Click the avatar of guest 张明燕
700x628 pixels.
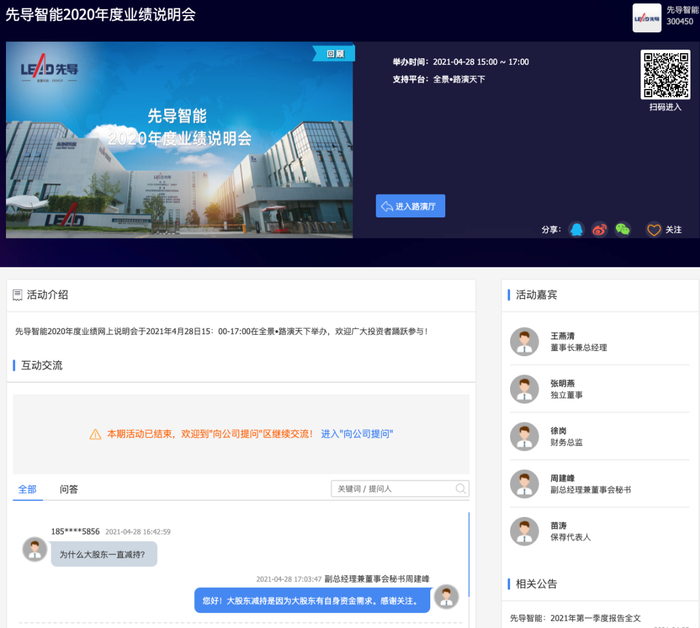(525, 389)
